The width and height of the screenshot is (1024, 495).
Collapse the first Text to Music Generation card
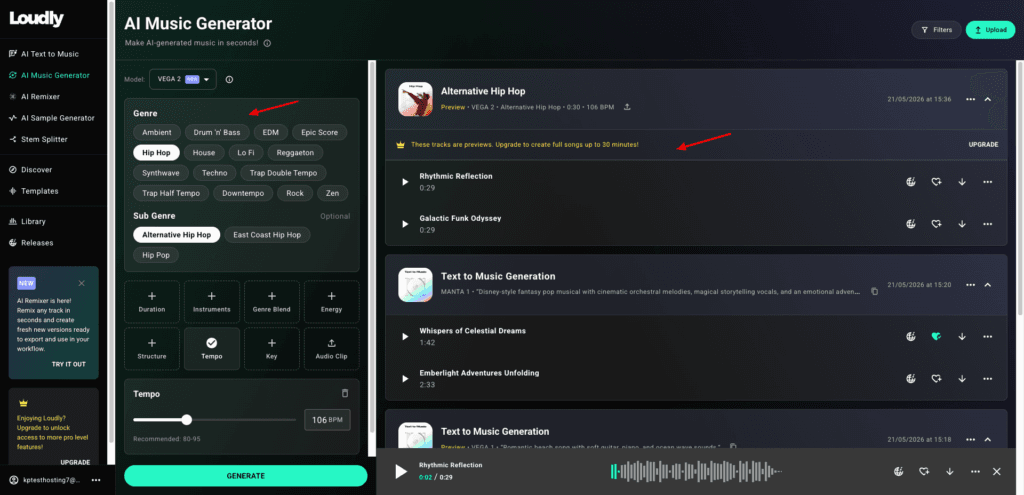[x=987, y=285]
